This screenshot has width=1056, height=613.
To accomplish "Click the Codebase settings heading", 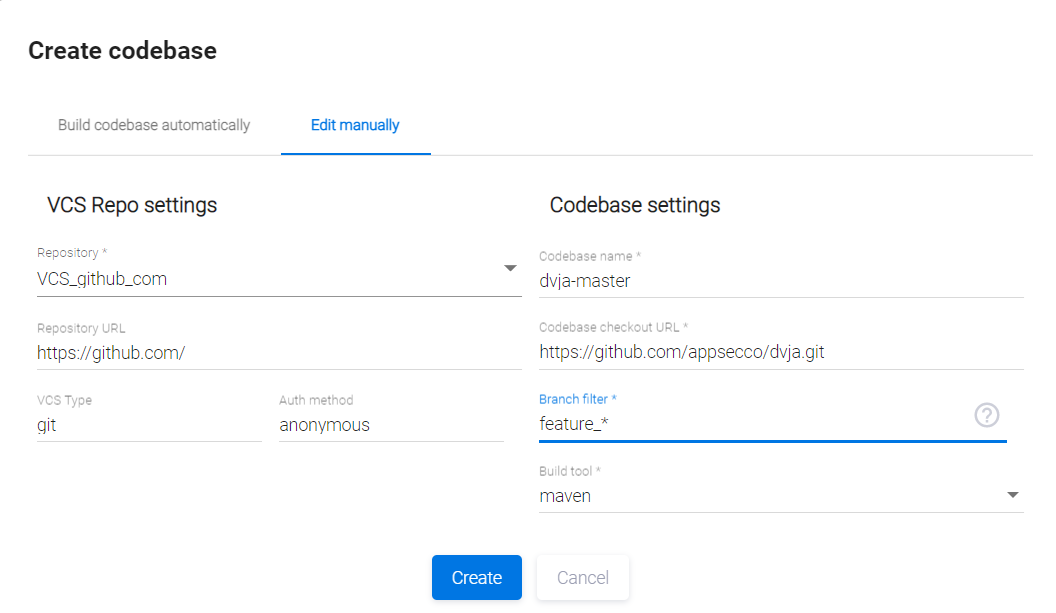I will pos(635,205).
